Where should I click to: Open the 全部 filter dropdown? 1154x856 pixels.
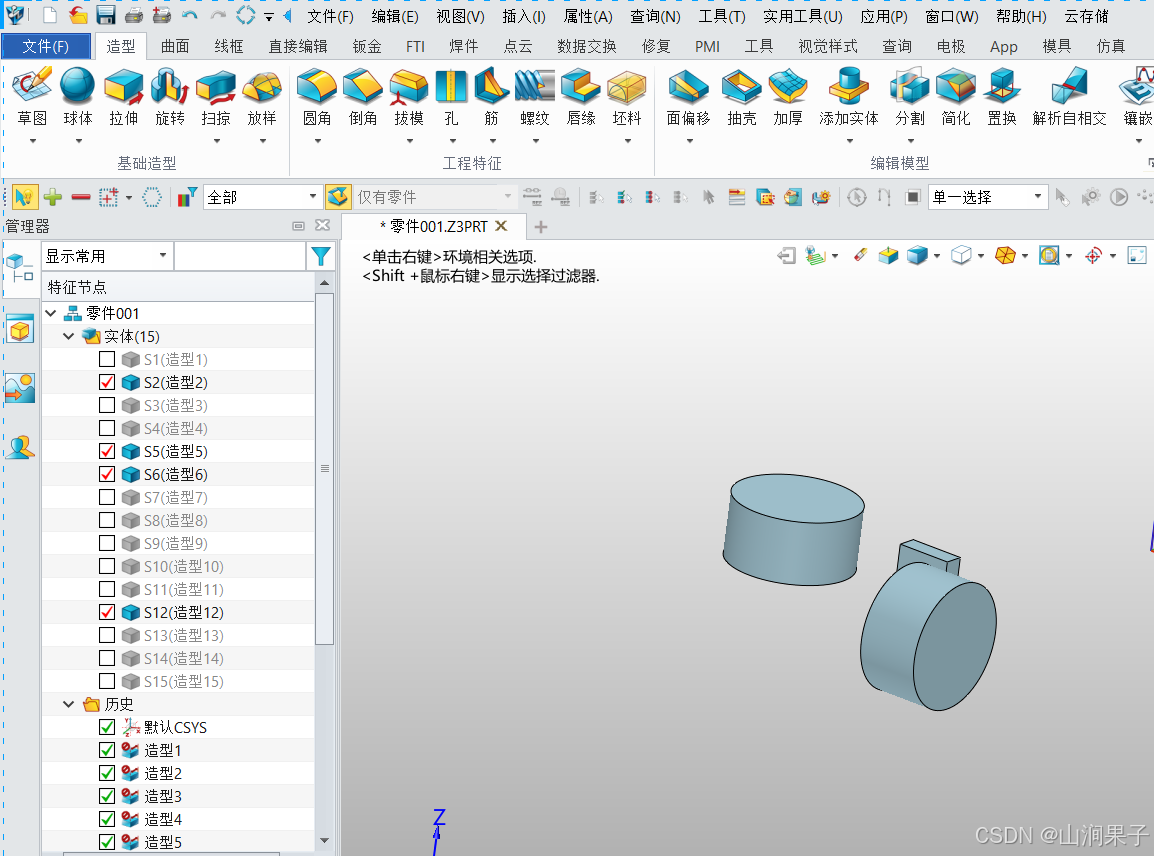[x=262, y=197]
